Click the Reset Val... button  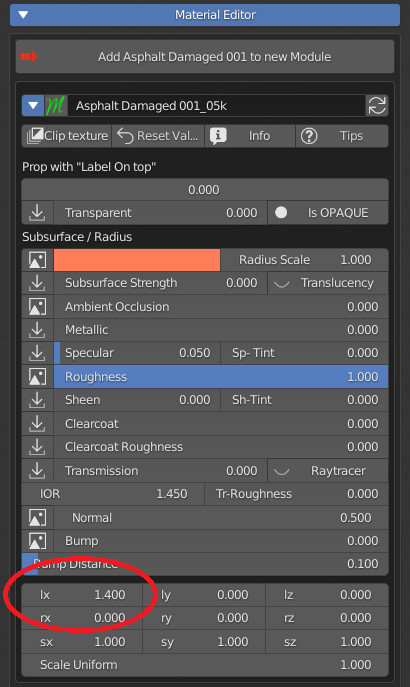(158, 136)
